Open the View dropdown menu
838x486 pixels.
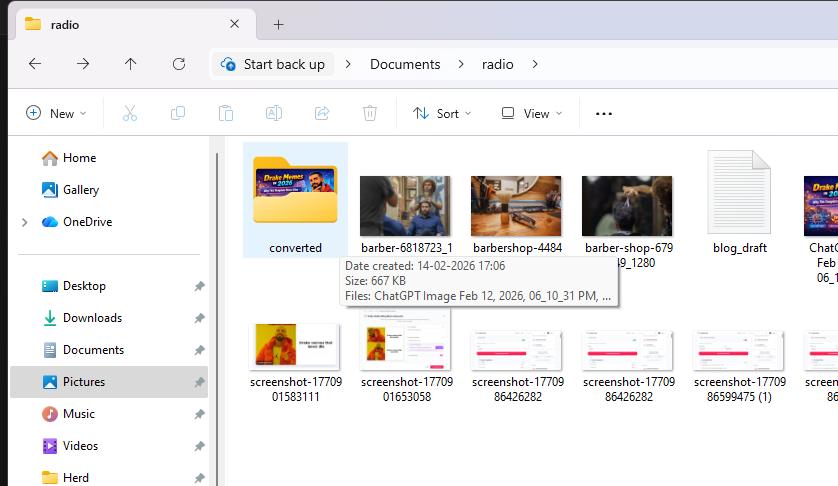point(532,113)
